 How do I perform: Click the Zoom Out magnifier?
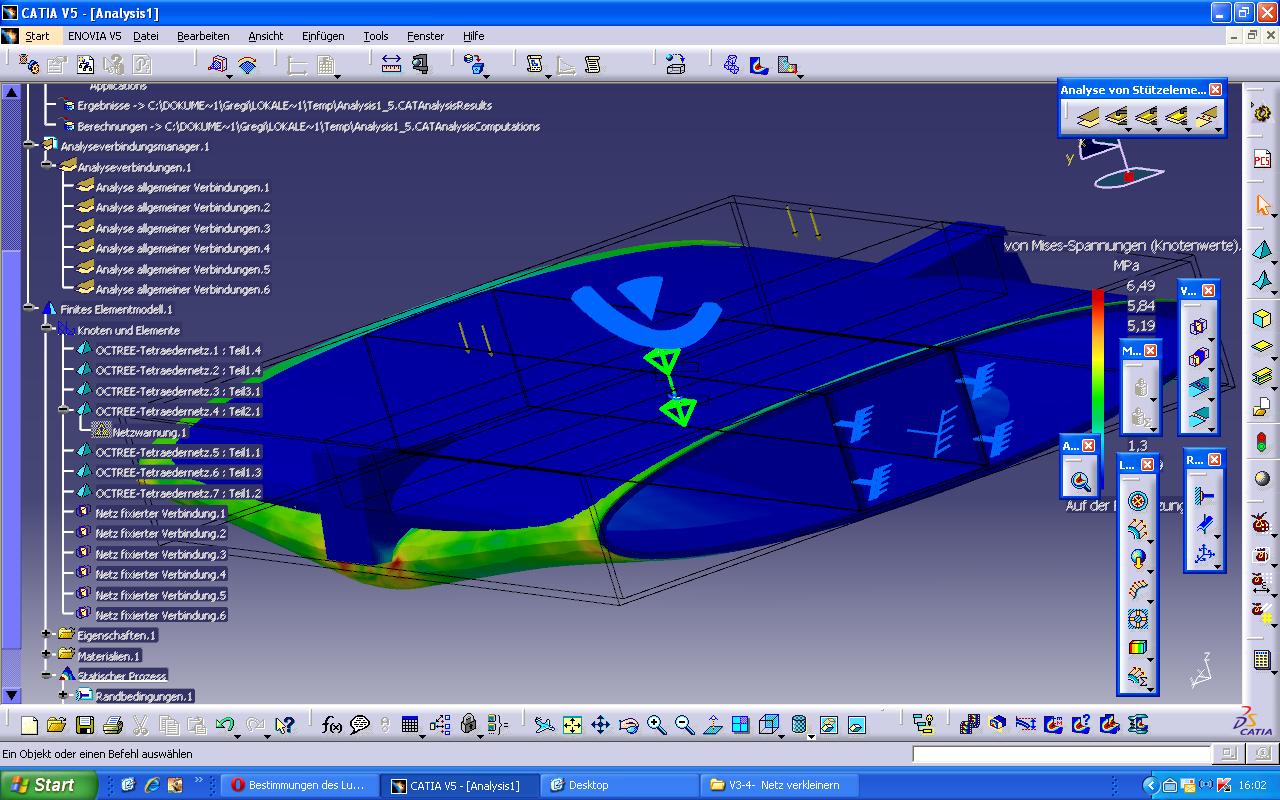684,725
